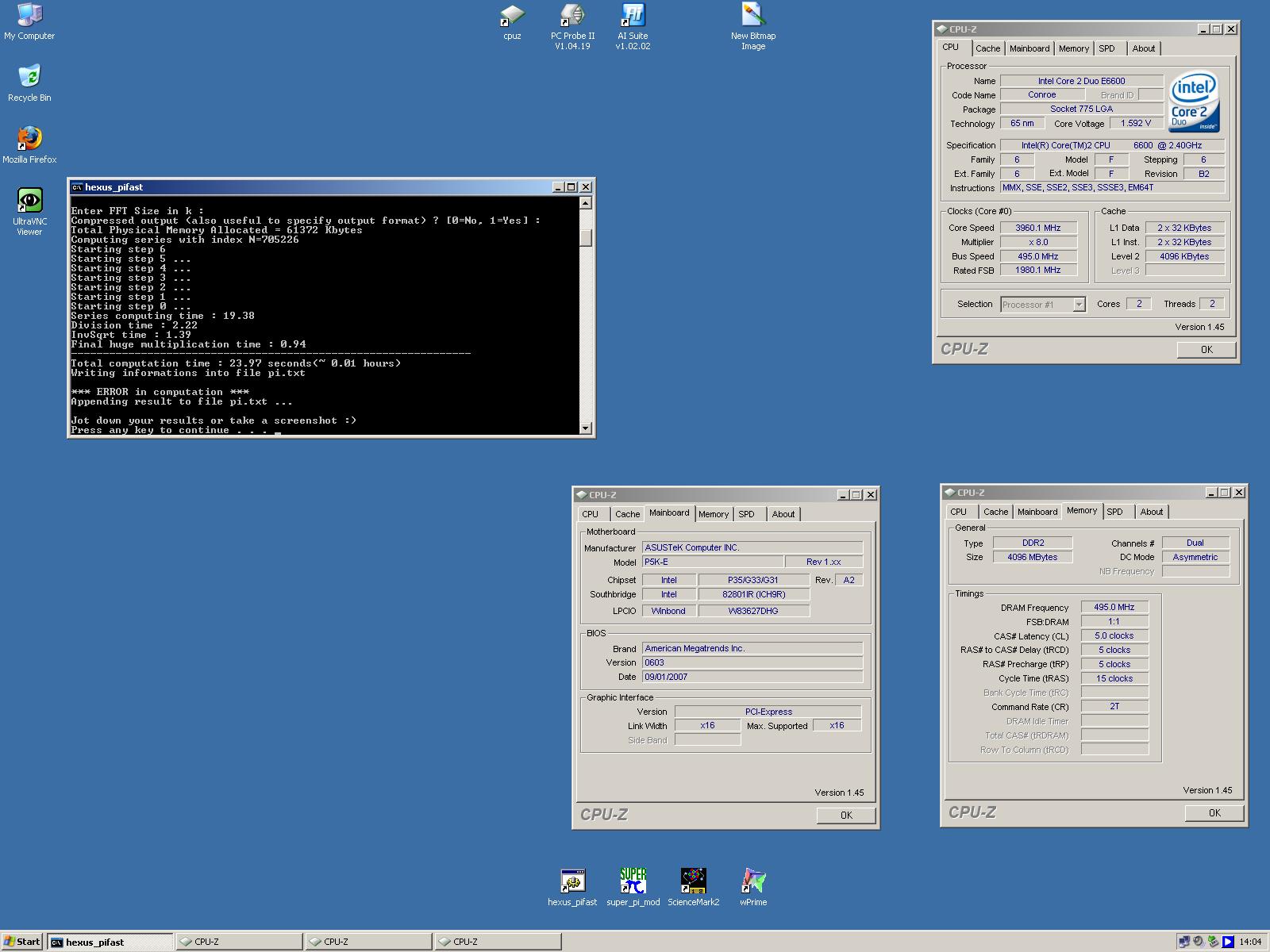The image size is (1270, 952).
Task: Switch to CPU tab in Mainboard window
Action: pos(591,514)
